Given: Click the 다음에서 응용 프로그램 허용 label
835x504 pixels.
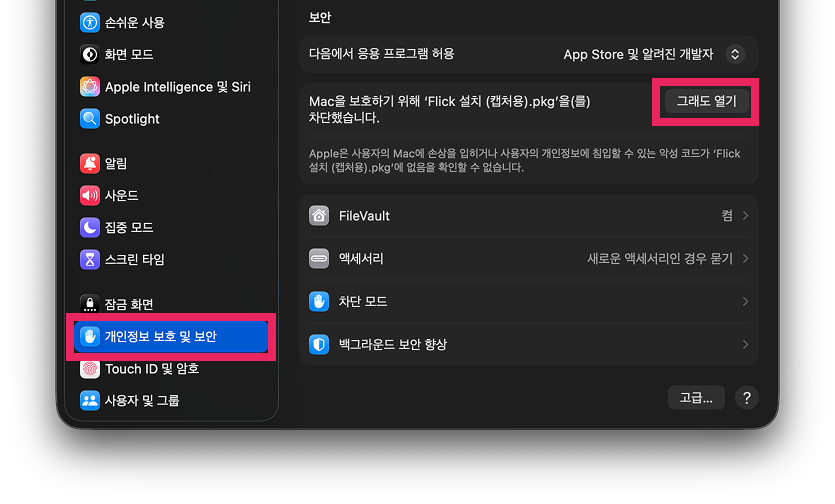Looking at the screenshot, I should (x=381, y=54).
